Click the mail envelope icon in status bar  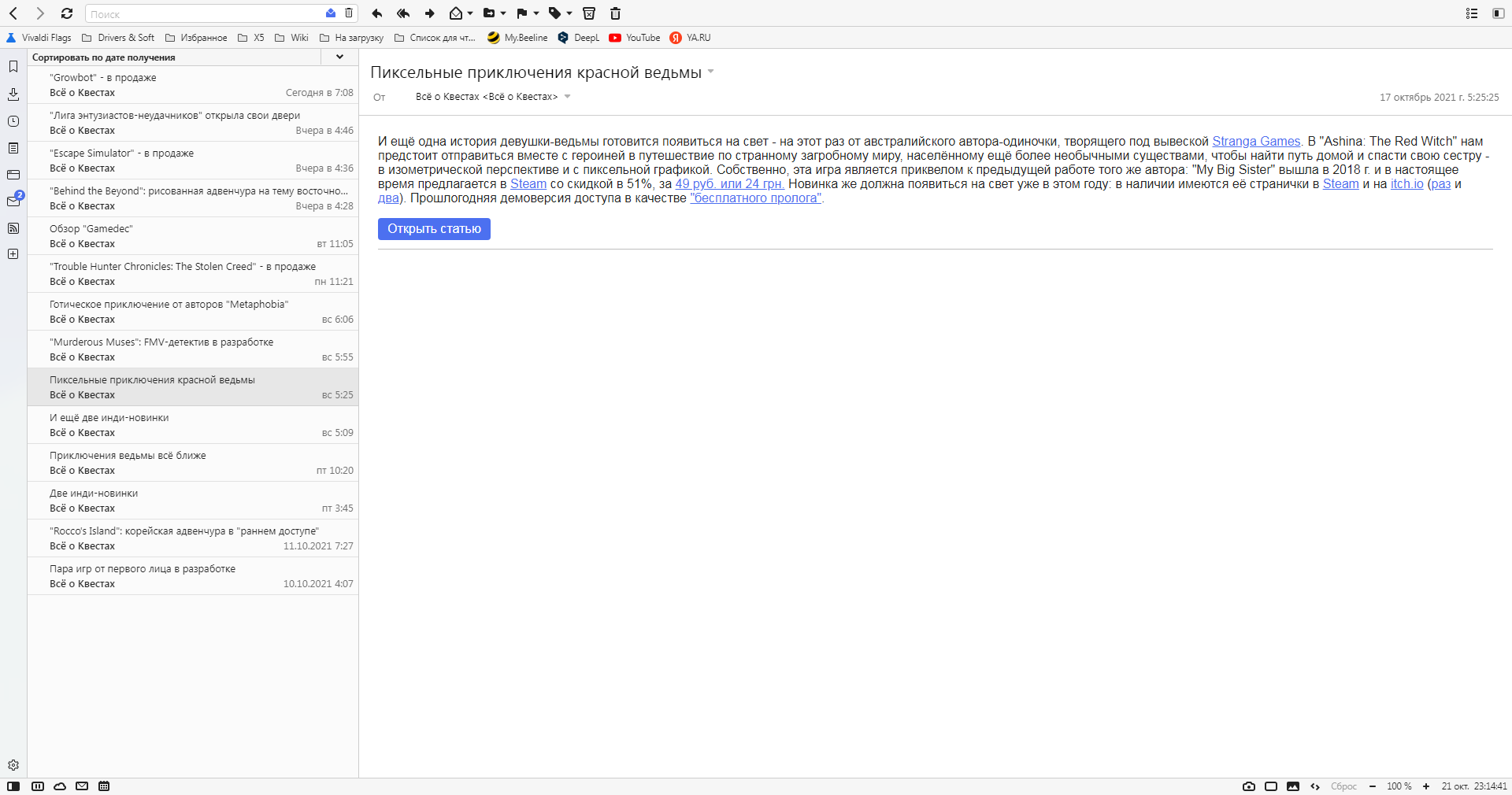(82, 786)
